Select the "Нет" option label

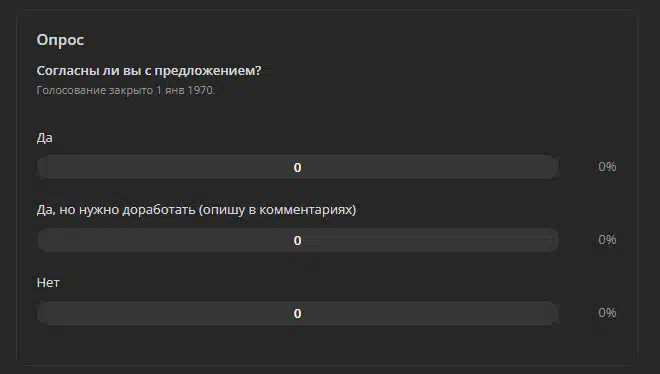48,283
